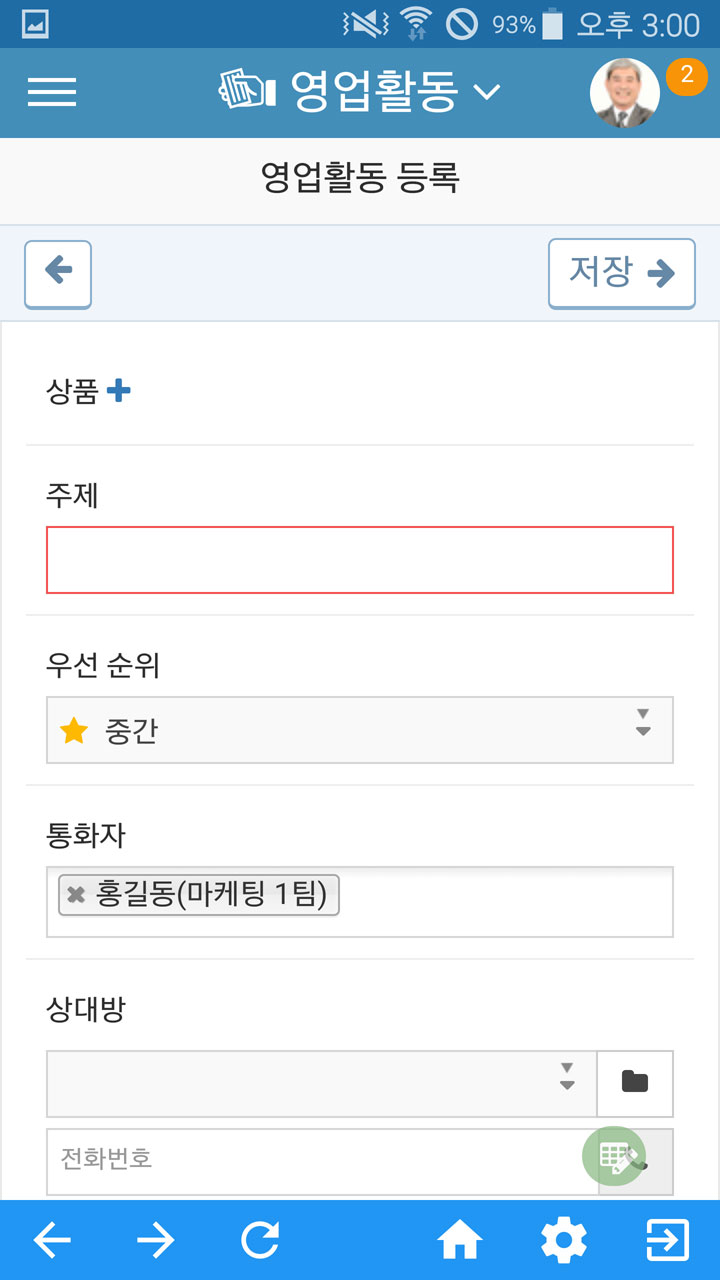The height and width of the screenshot is (1280, 720).
Task: Open the hamburger navigation menu
Action: (52, 92)
